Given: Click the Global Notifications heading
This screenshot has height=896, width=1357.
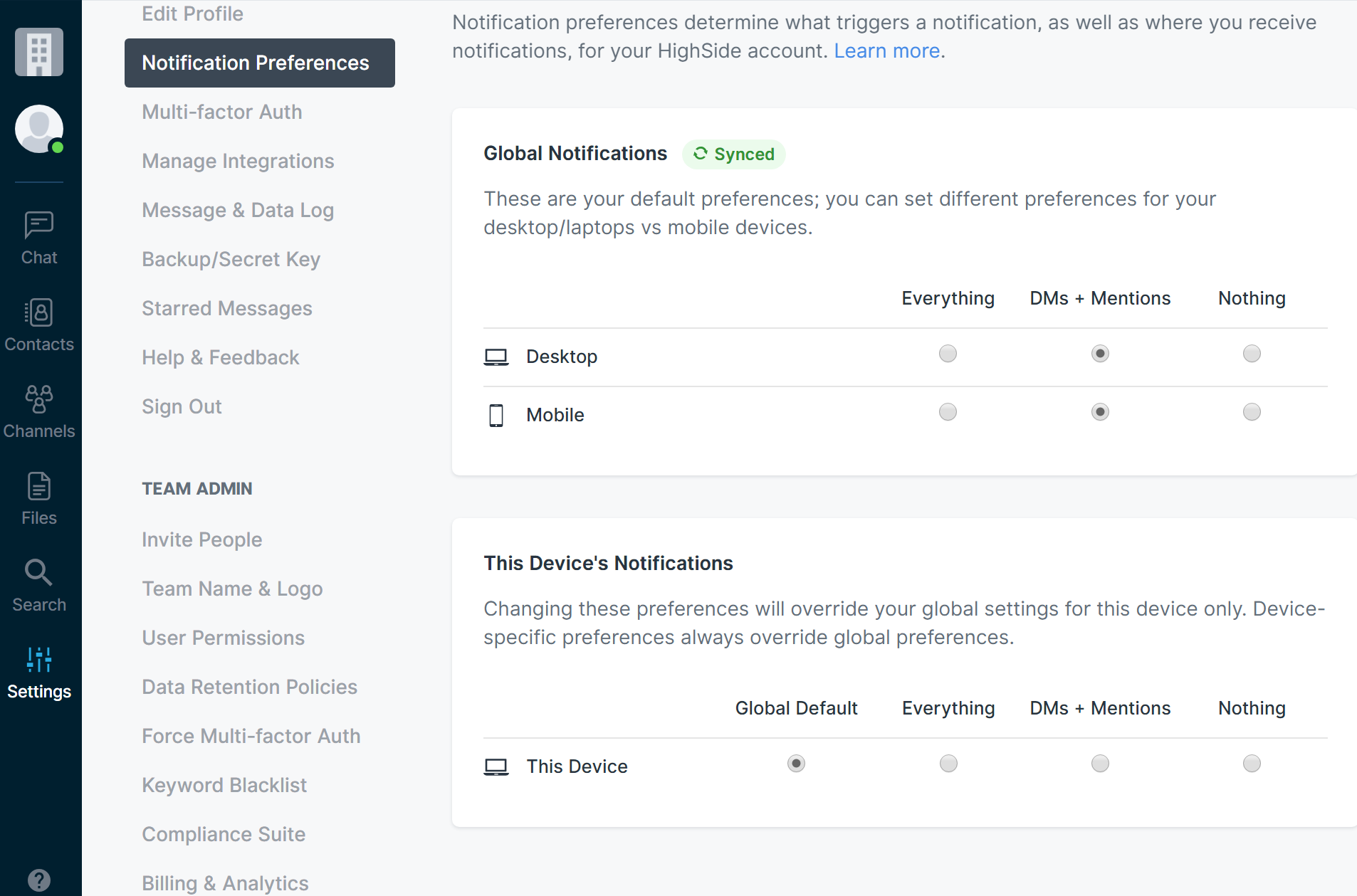Looking at the screenshot, I should [575, 154].
